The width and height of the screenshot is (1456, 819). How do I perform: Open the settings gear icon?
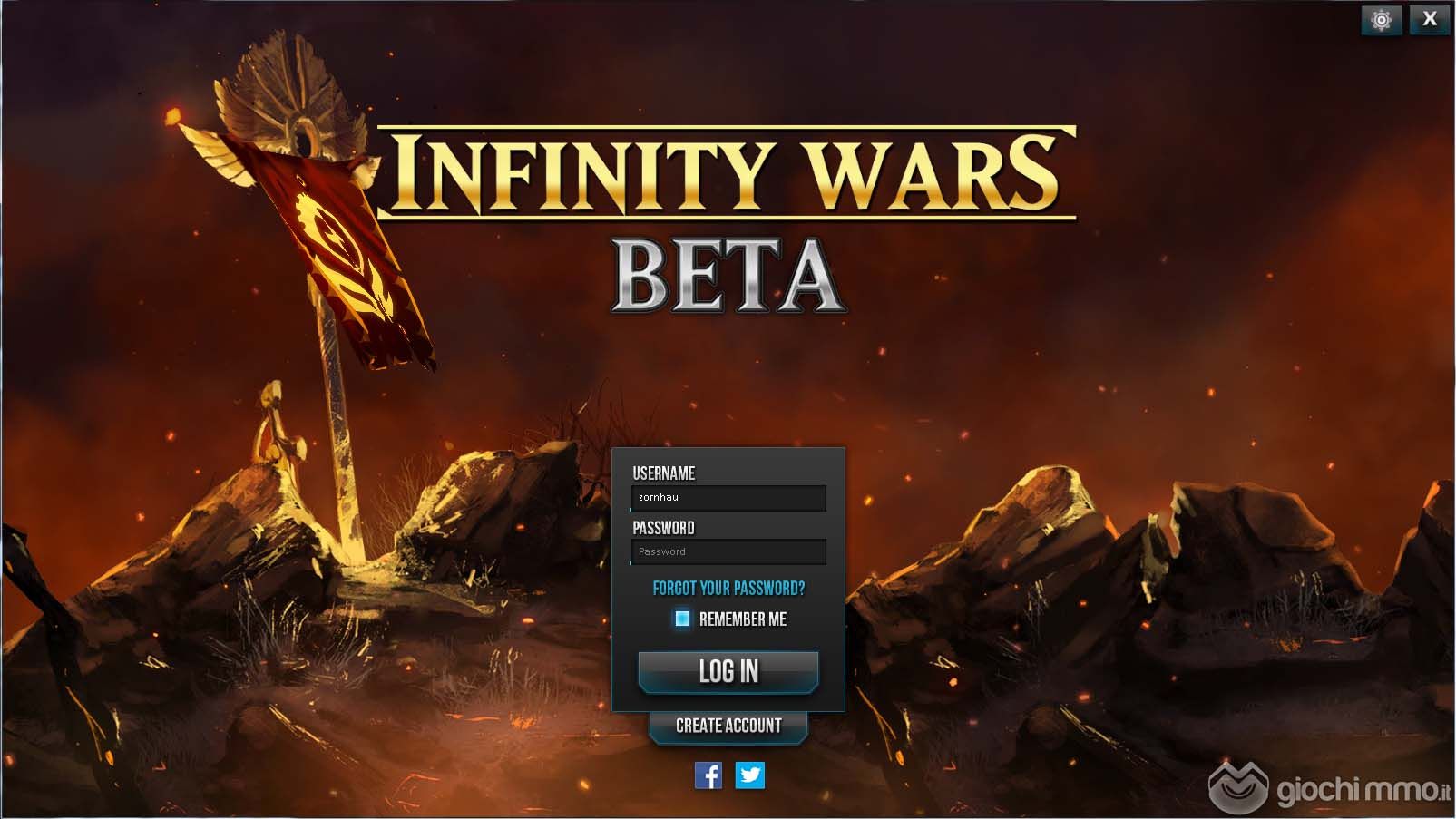tap(1382, 20)
